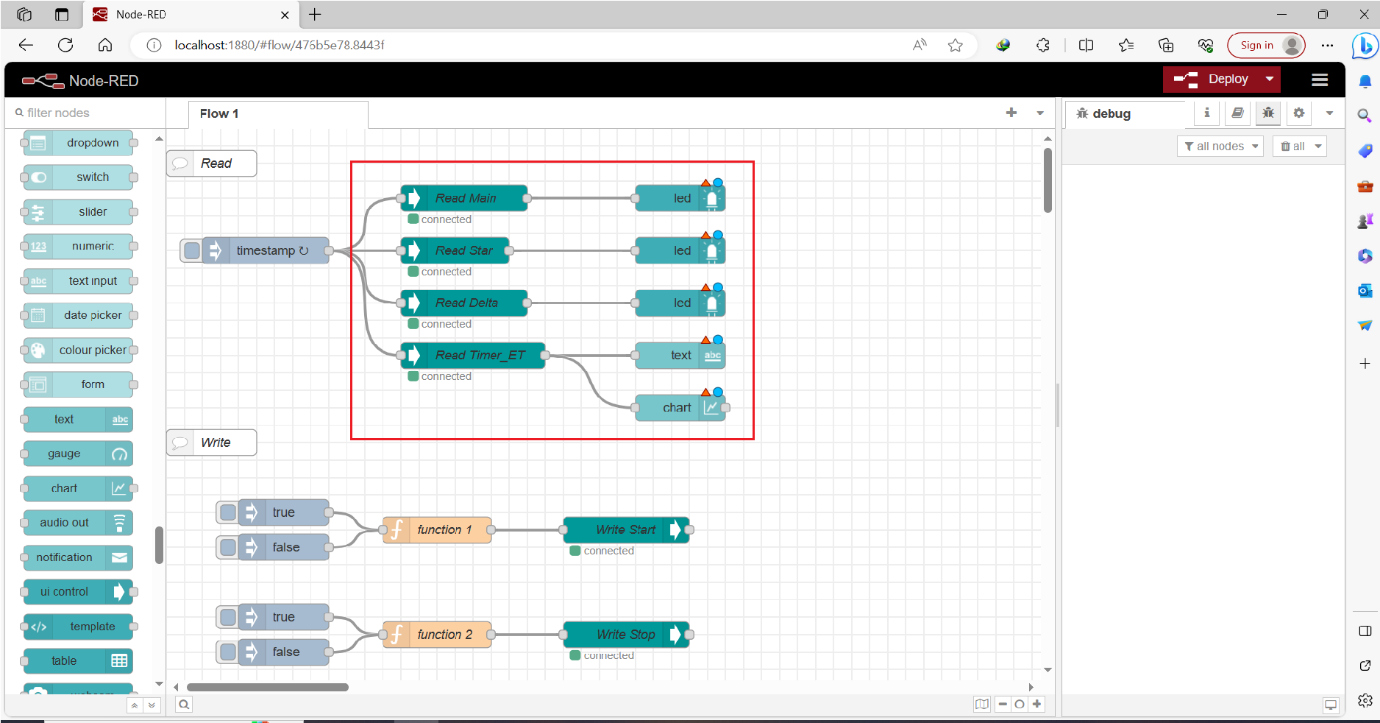Trigger the true inject node above function 1
Image resolution: width=1380 pixels, height=723 pixels.
tap(227, 512)
